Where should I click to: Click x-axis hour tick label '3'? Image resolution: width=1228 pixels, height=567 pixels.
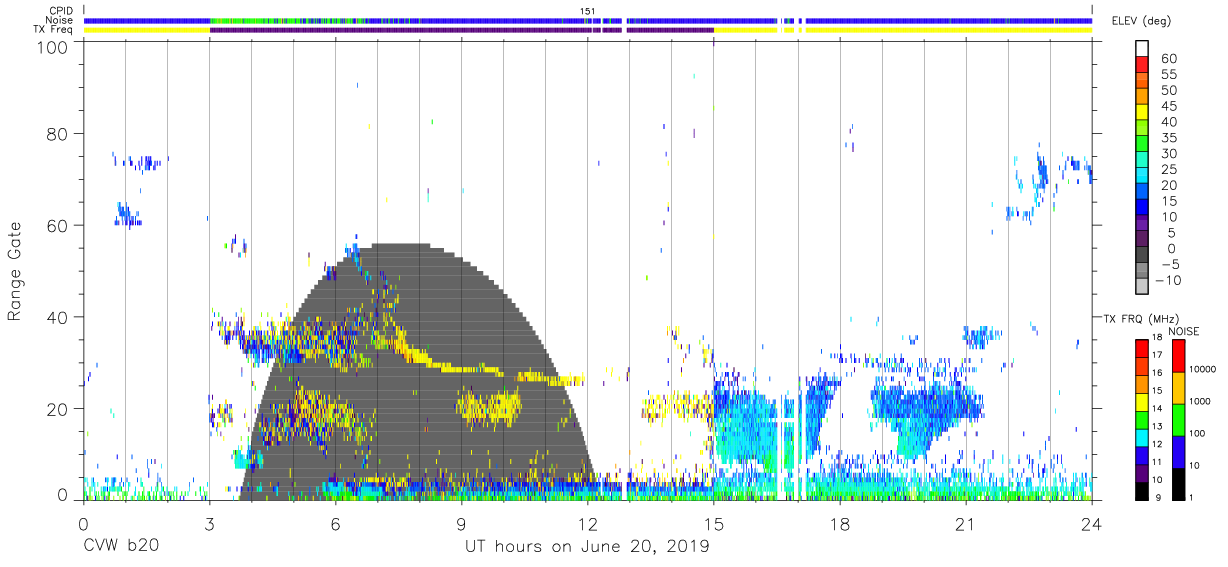[209, 525]
